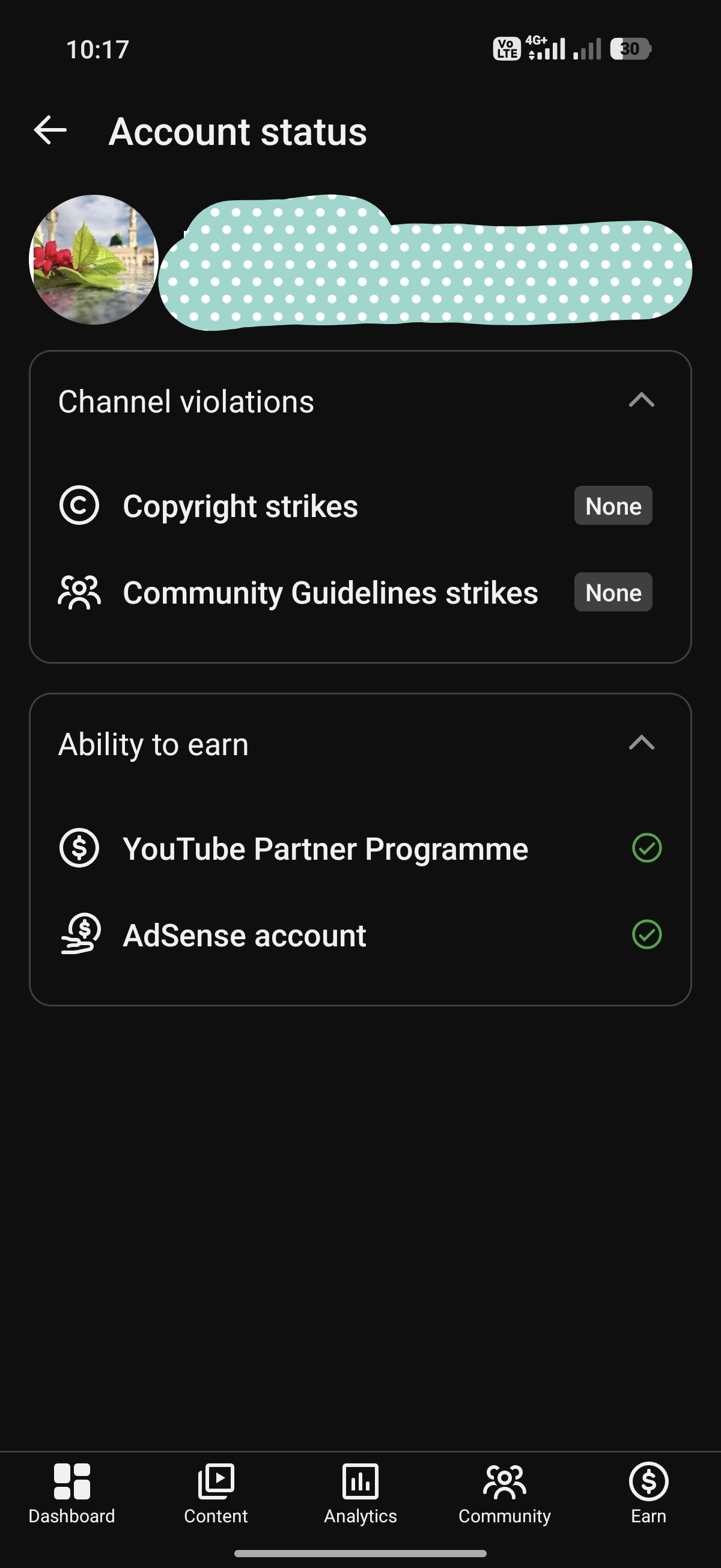Collapse the Channel violations section
Viewport: 721px width, 1568px height.
641,400
